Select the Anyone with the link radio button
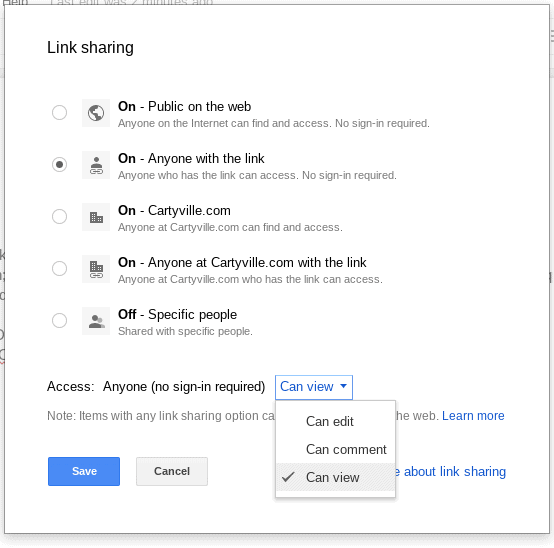554x548 pixels. [59, 165]
